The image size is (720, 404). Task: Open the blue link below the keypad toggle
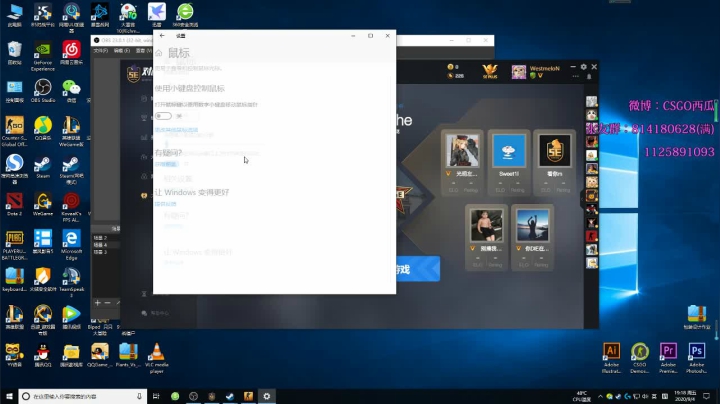(176, 130)
